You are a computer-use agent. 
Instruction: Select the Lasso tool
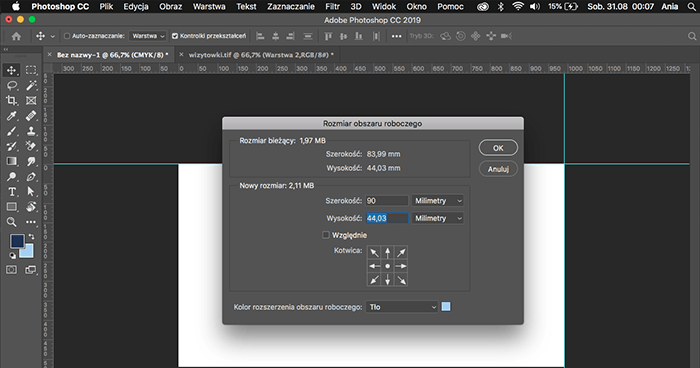[11, 85]
